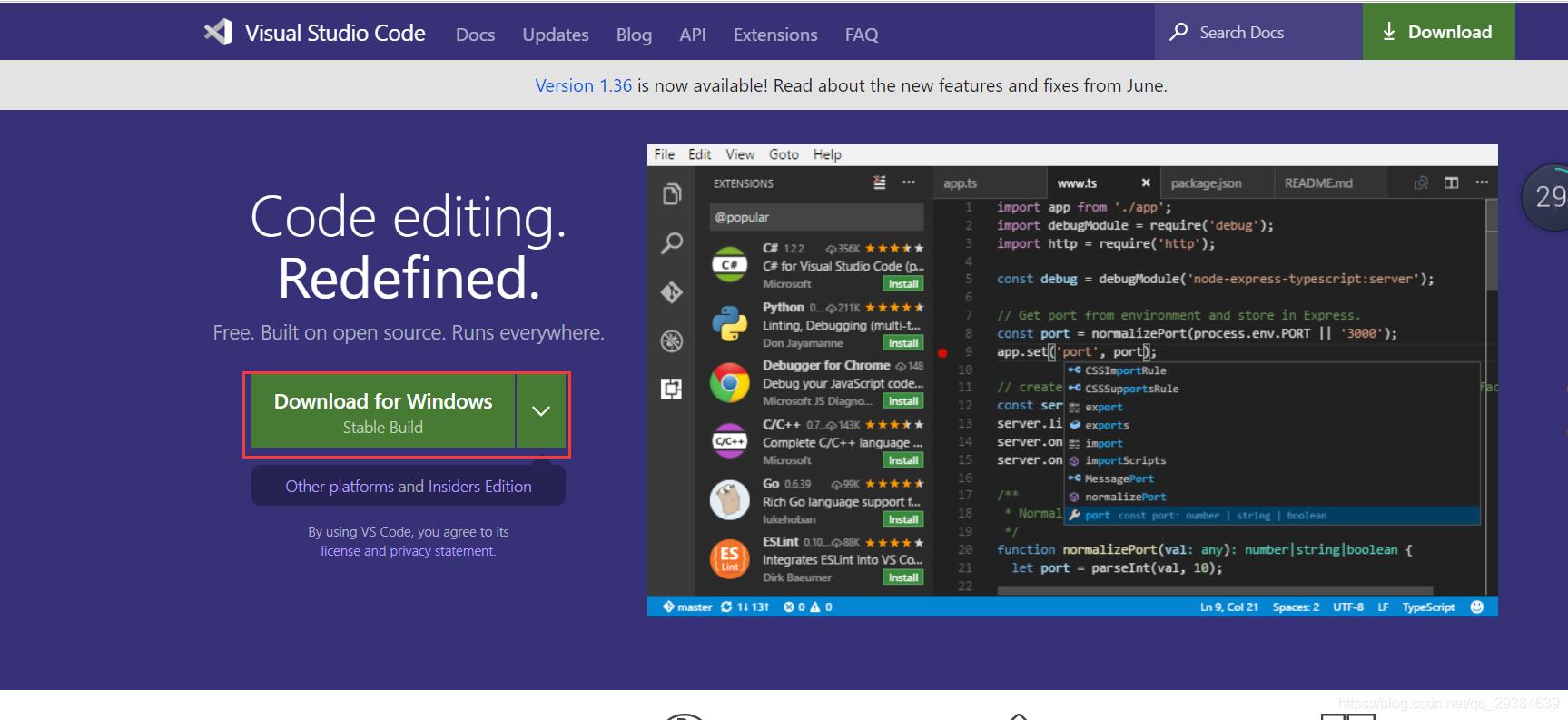The width and height of the screenshot is (1568, 720).
Task: Click UTF-8 encoding in status bar
Action: click(1348, 607)
